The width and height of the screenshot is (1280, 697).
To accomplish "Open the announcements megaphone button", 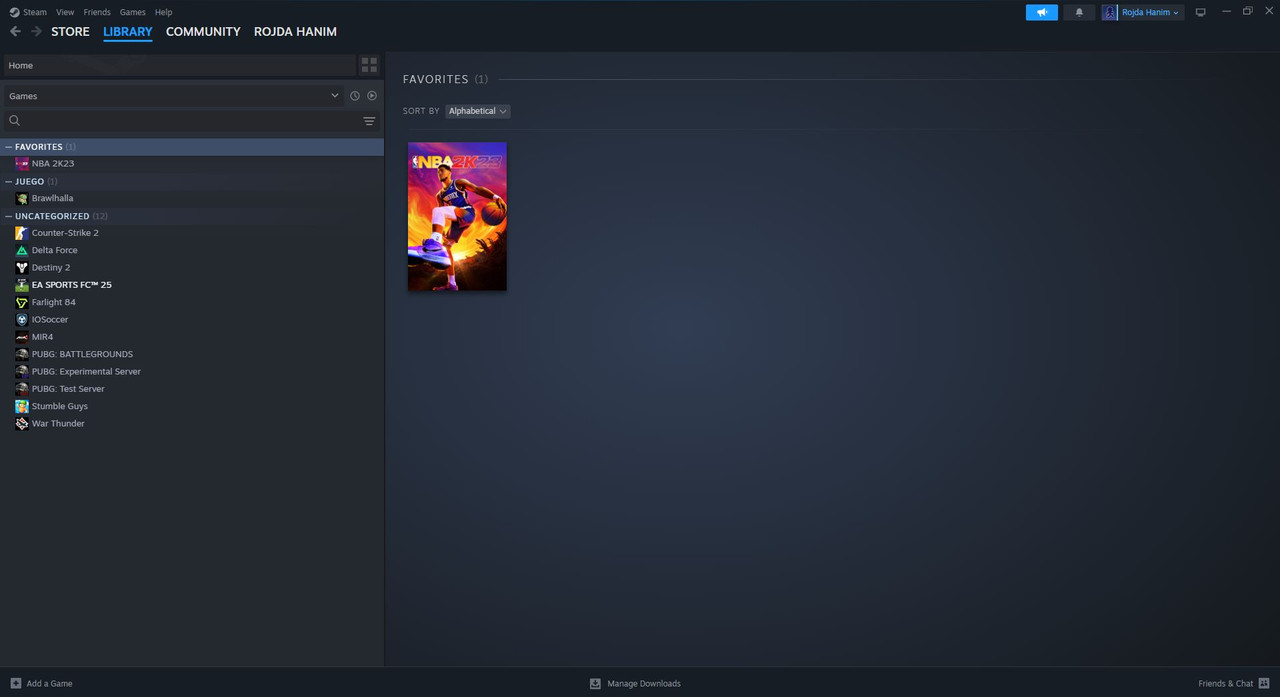I will point(1041,12).
